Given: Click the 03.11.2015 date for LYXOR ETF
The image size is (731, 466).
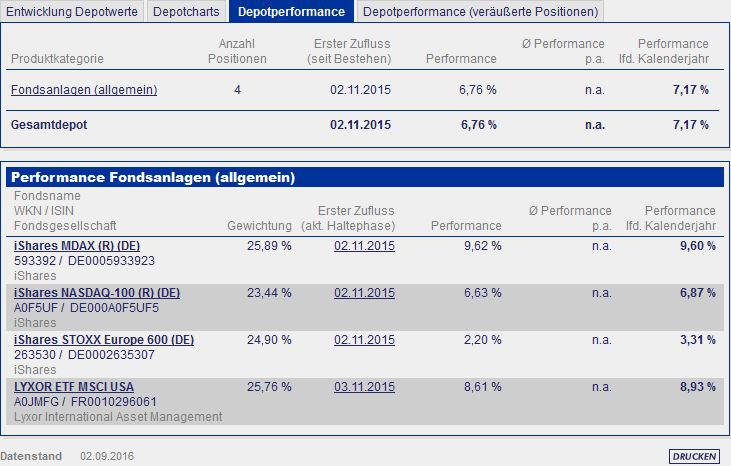Looking at the screenshot, I should coord(364,387).
